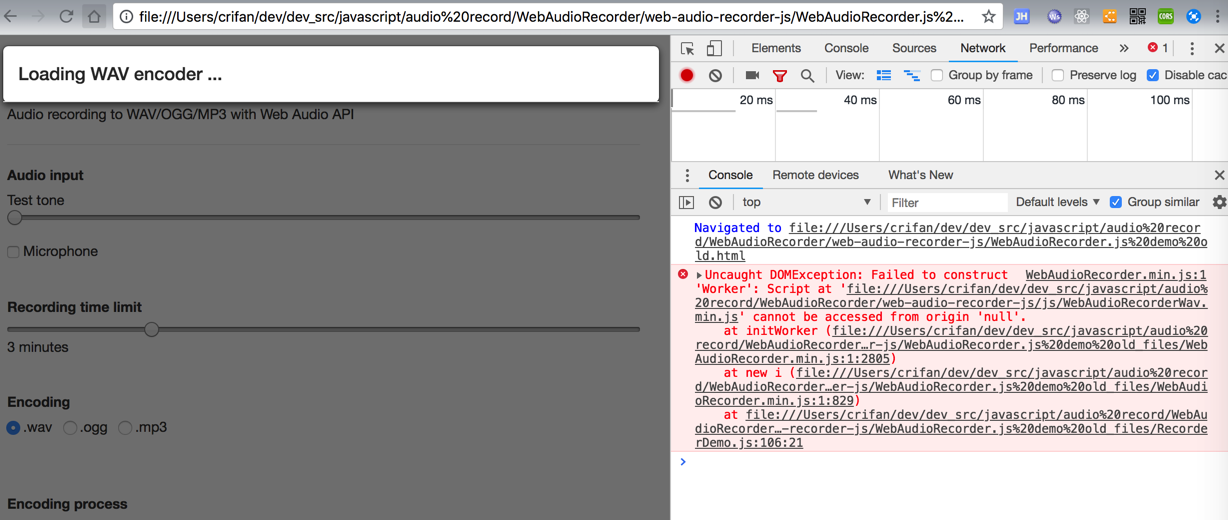Screen dimensions: 1228x520
Task: Go forward with the browser forward arrow
Action: (38, 16)
